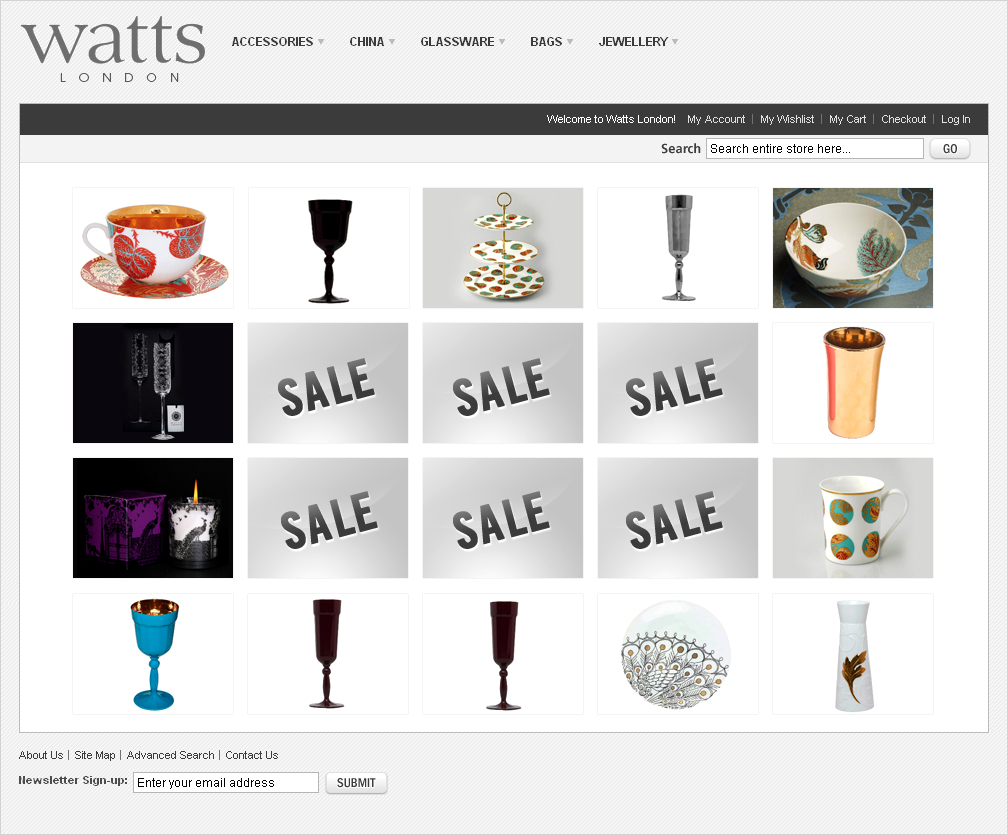Open the purple candle box product

click(153, 518)
